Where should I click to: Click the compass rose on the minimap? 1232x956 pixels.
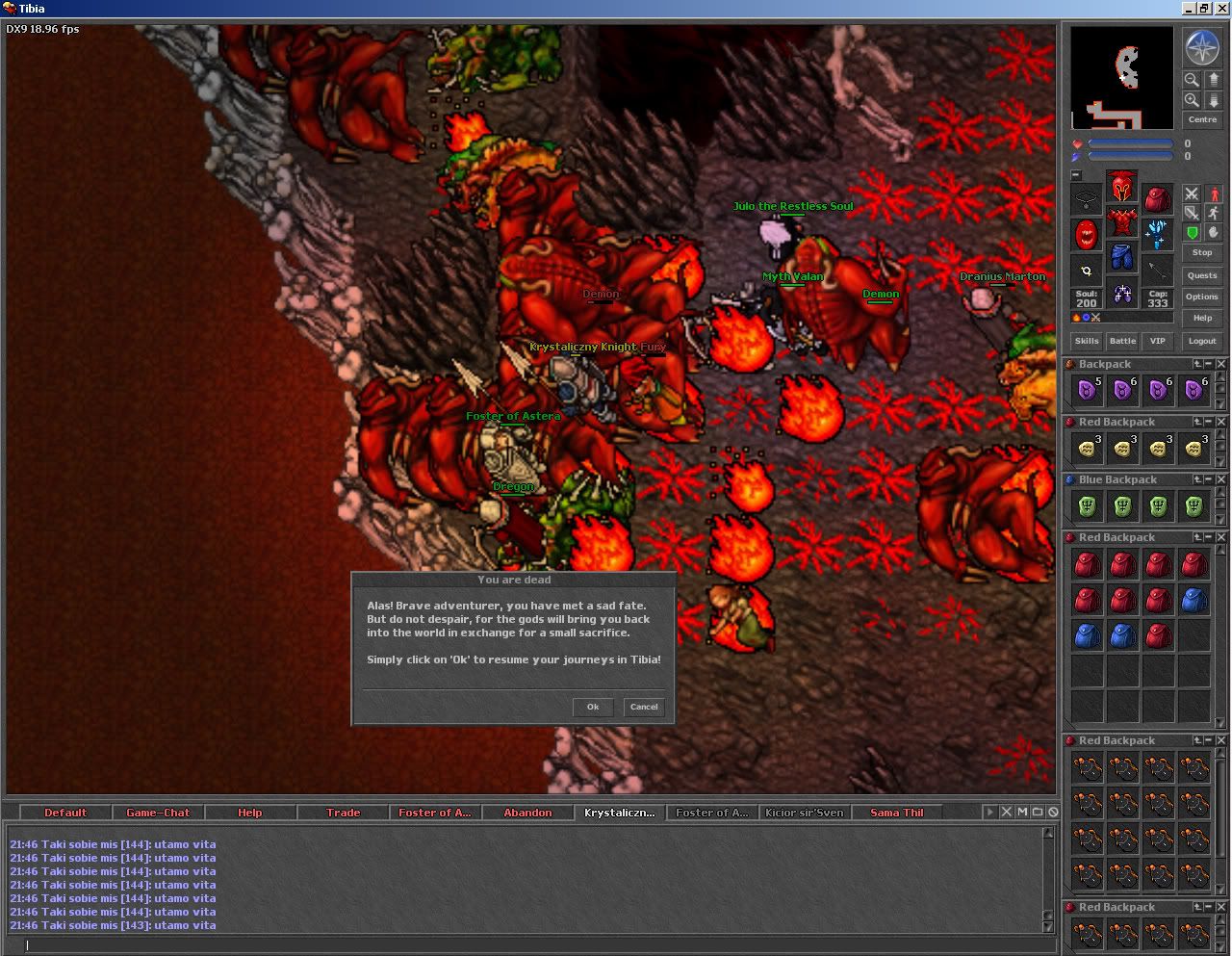1202,47
